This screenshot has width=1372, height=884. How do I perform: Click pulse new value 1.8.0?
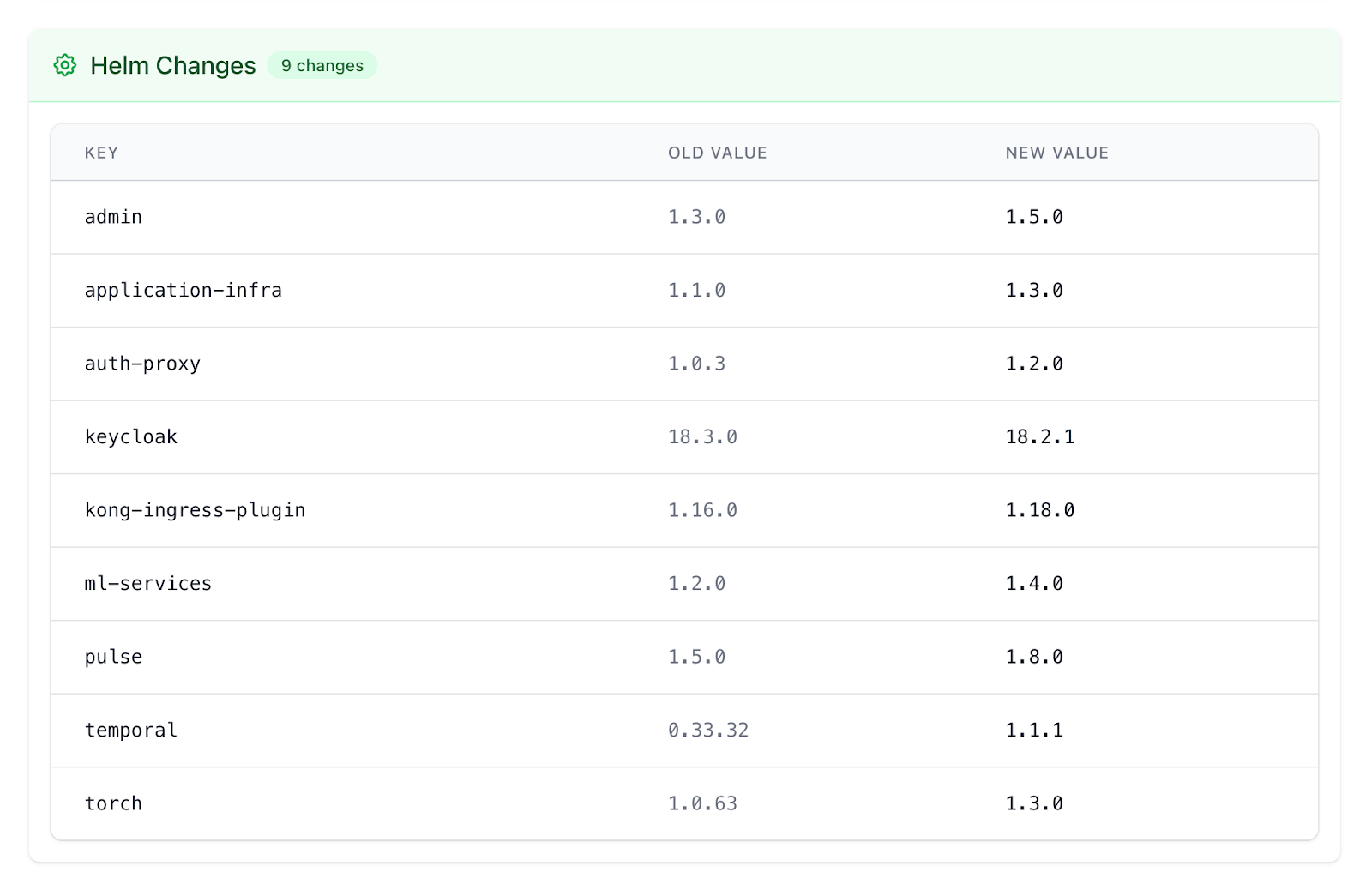1034,657
